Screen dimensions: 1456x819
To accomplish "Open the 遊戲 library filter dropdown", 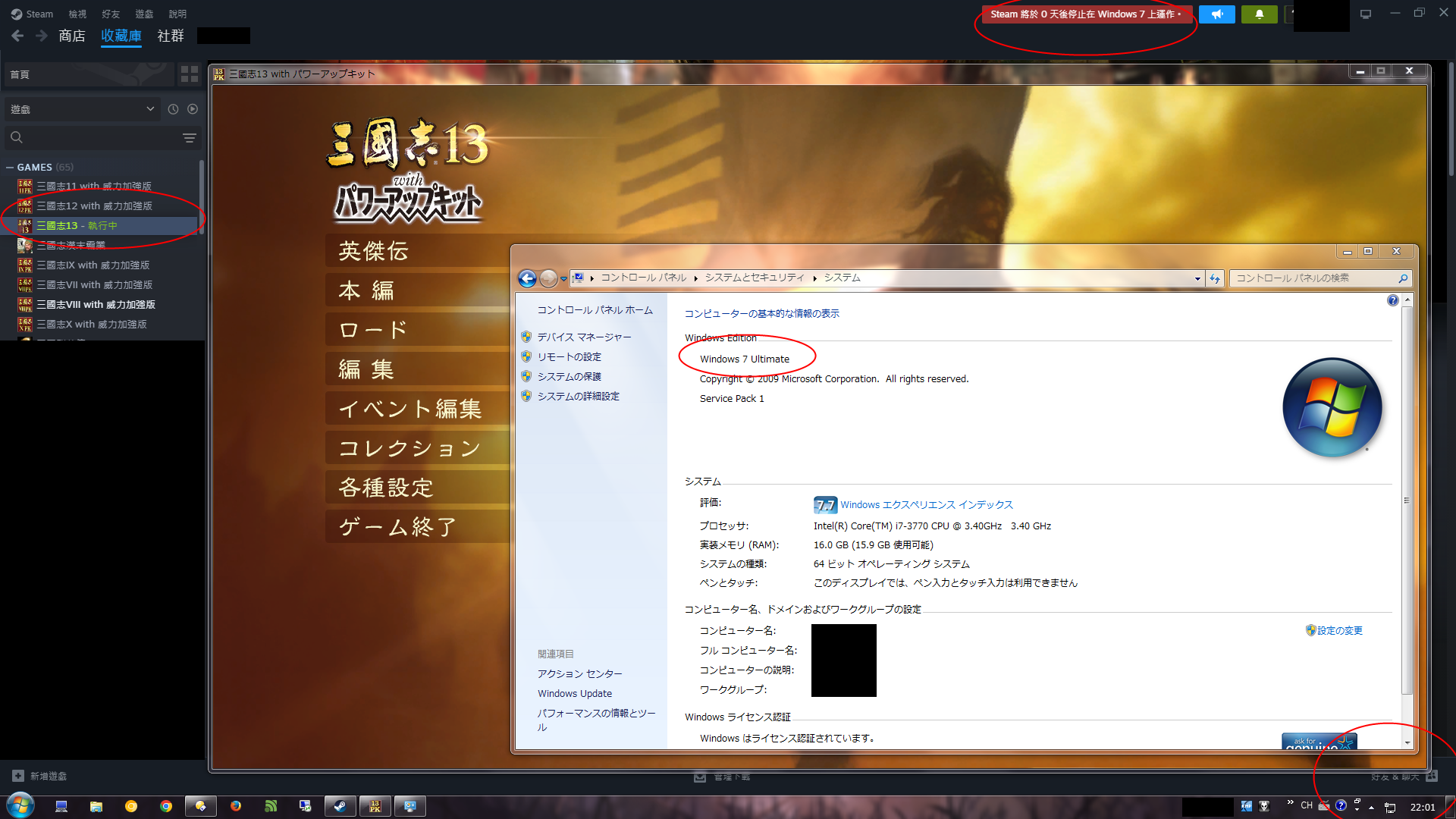I will [82, 109].
